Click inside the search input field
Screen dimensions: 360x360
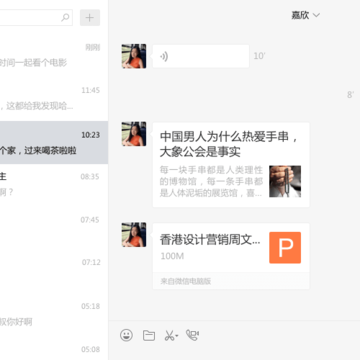(x=33, y=17)
